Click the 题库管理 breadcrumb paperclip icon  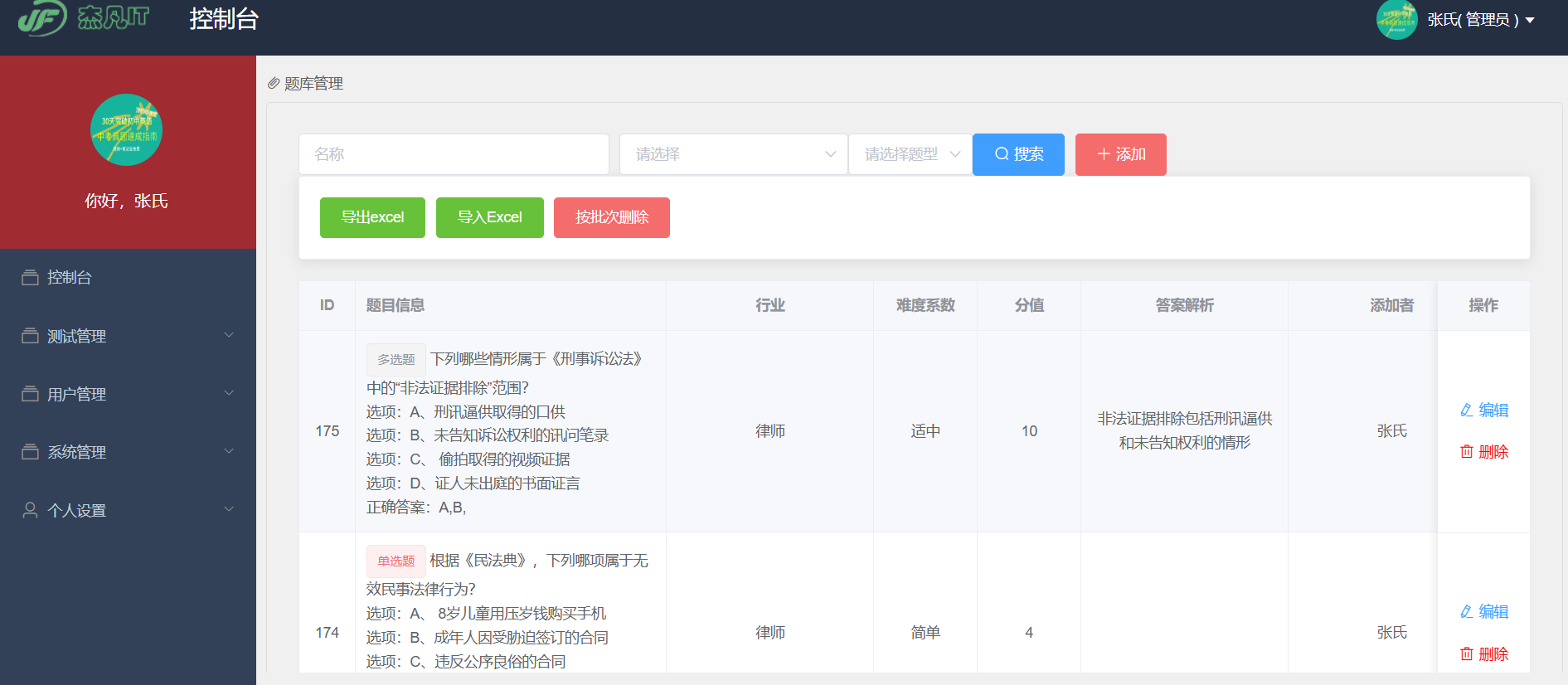coord(274,84)
